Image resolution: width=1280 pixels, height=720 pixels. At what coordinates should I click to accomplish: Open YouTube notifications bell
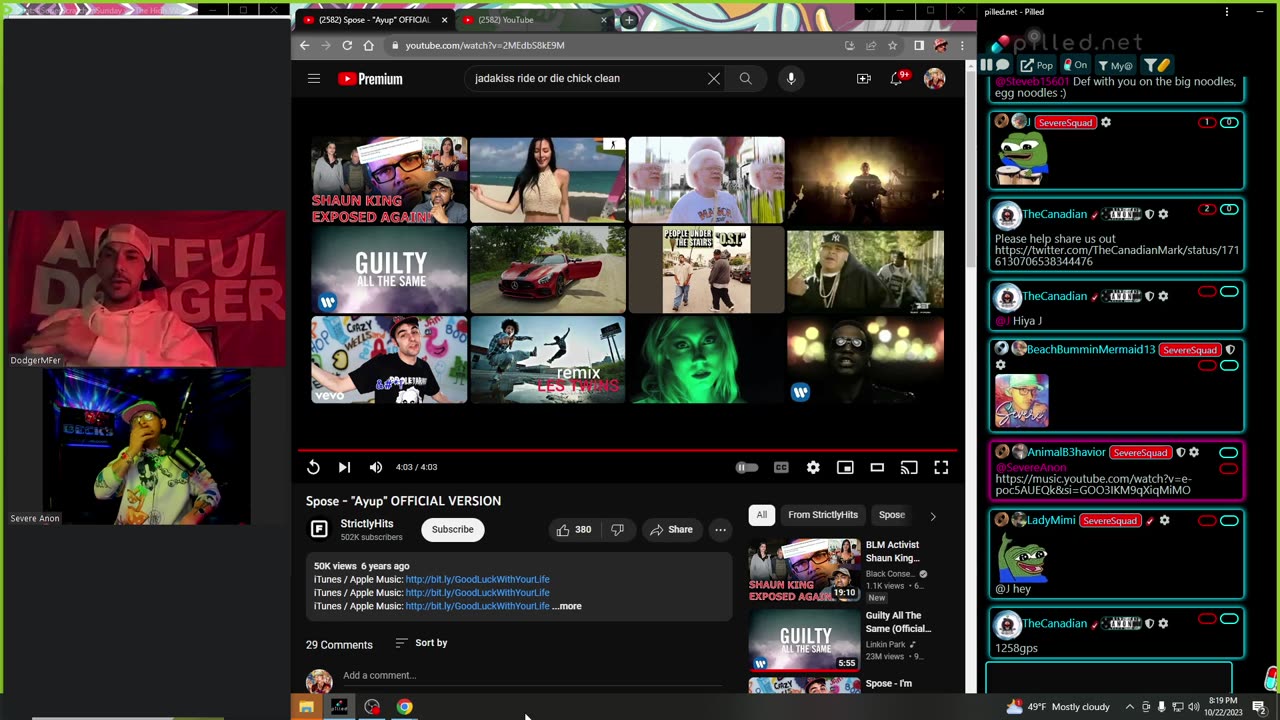point(897,78)
